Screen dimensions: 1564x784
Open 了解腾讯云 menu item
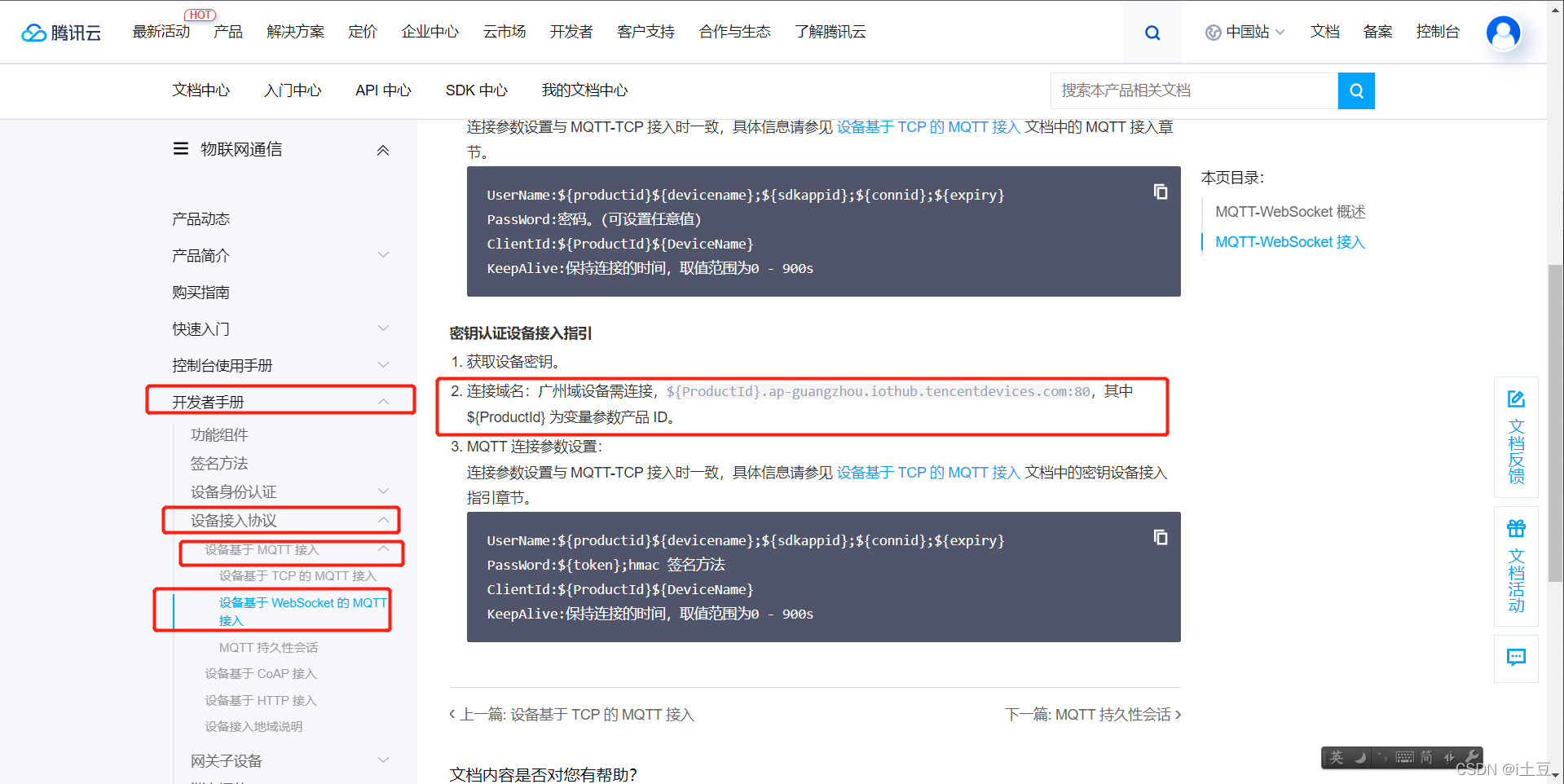pyautogui.click(x=830, y=32)
